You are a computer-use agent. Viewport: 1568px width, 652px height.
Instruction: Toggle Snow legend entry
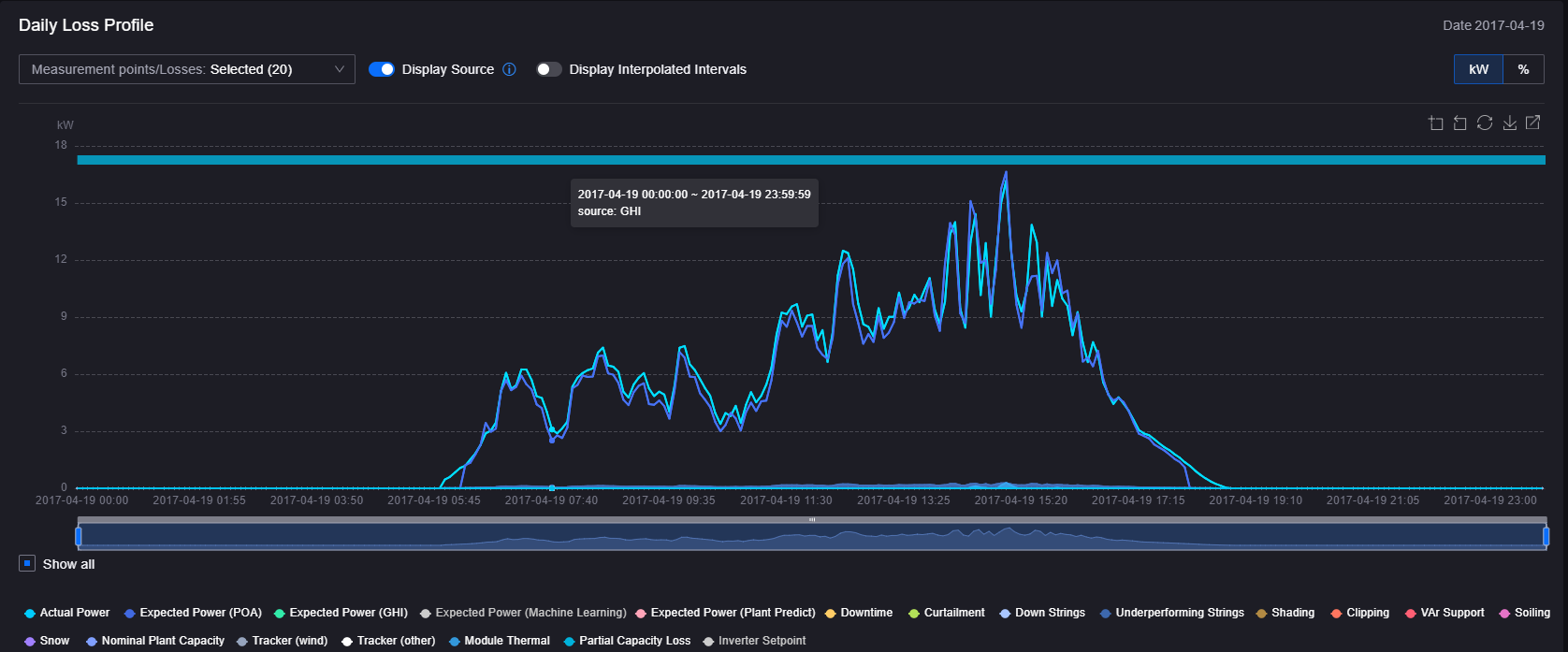pos(47,641)
